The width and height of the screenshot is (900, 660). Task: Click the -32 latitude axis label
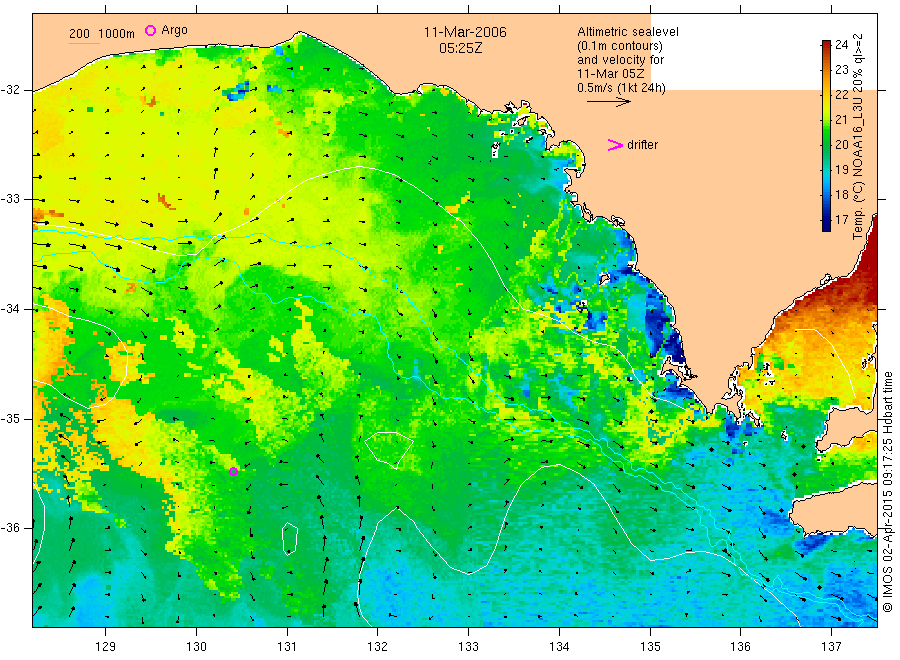(10, 90)
